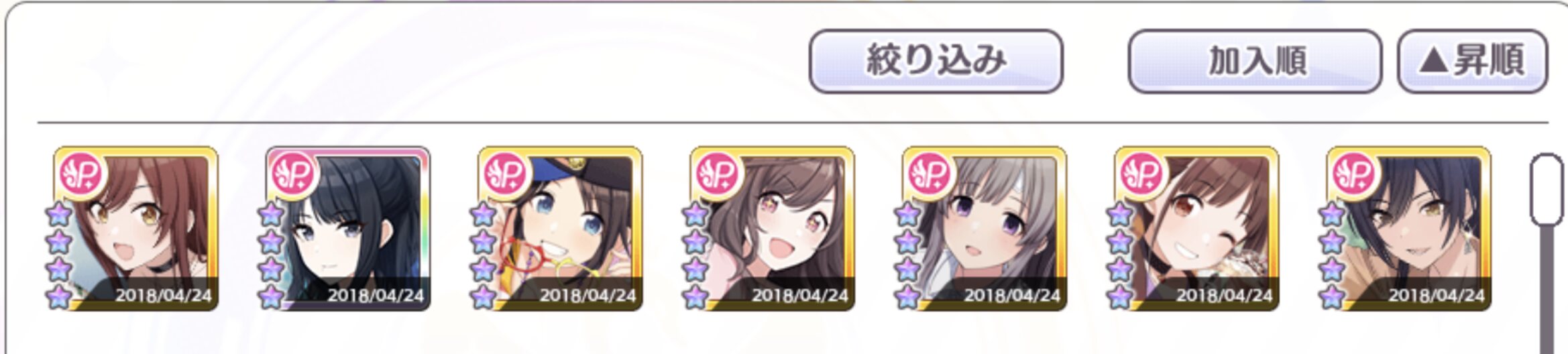Toggle the ▲昇順 ascending order button
Screen dimensions: 1568x354
point(1473,61)
